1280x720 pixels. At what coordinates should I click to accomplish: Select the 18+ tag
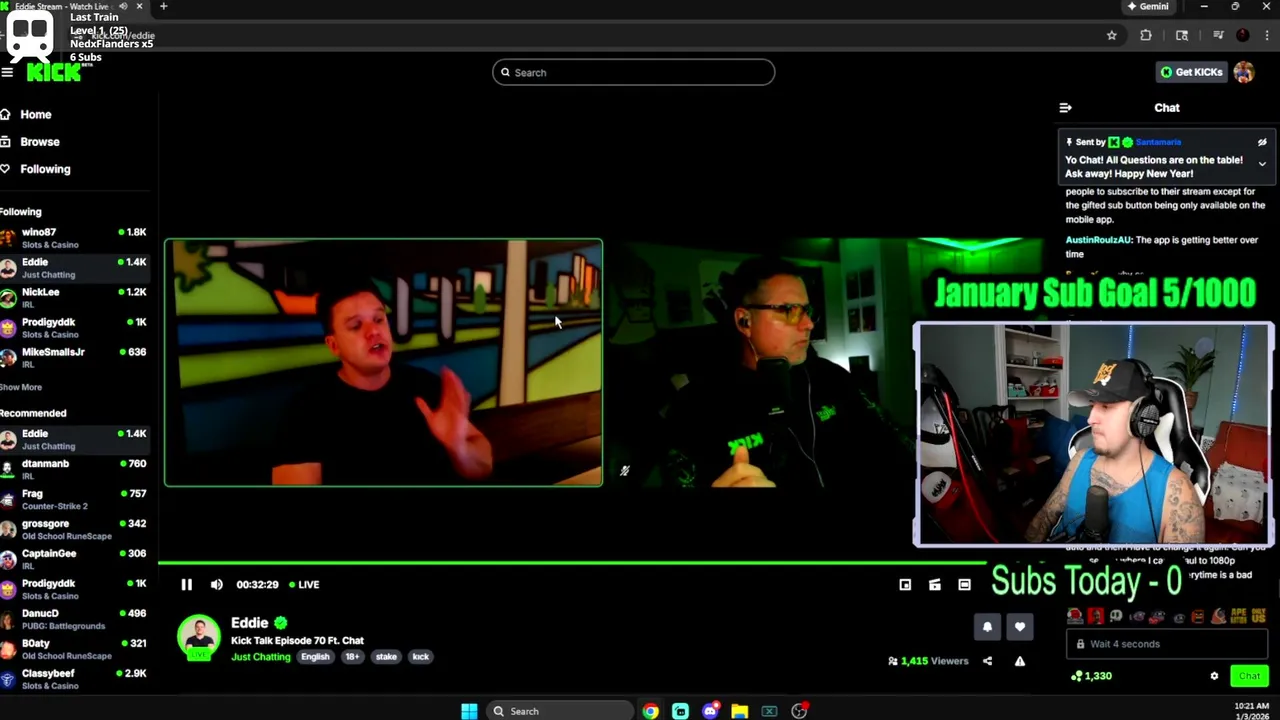pyautogui.click(x=352, y=657)
